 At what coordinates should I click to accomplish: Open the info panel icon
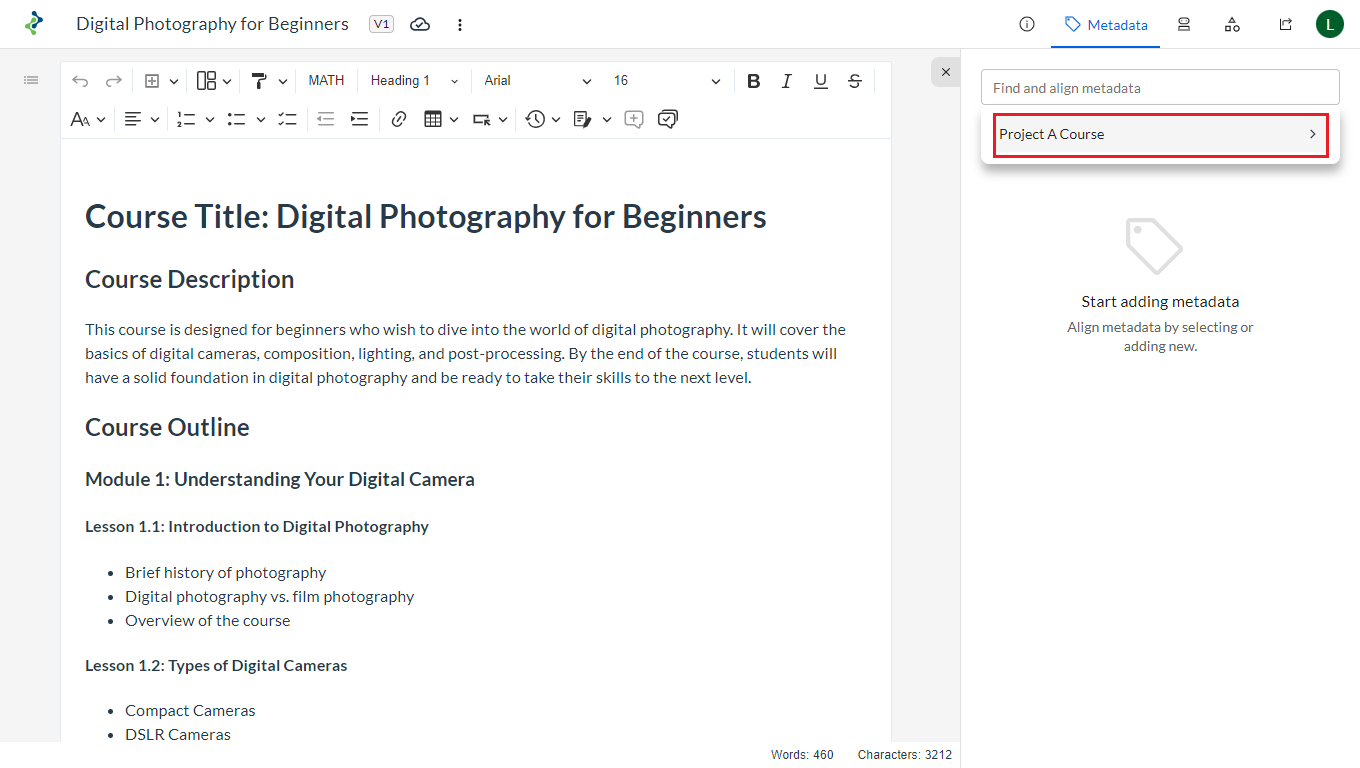pos(1026,24)
